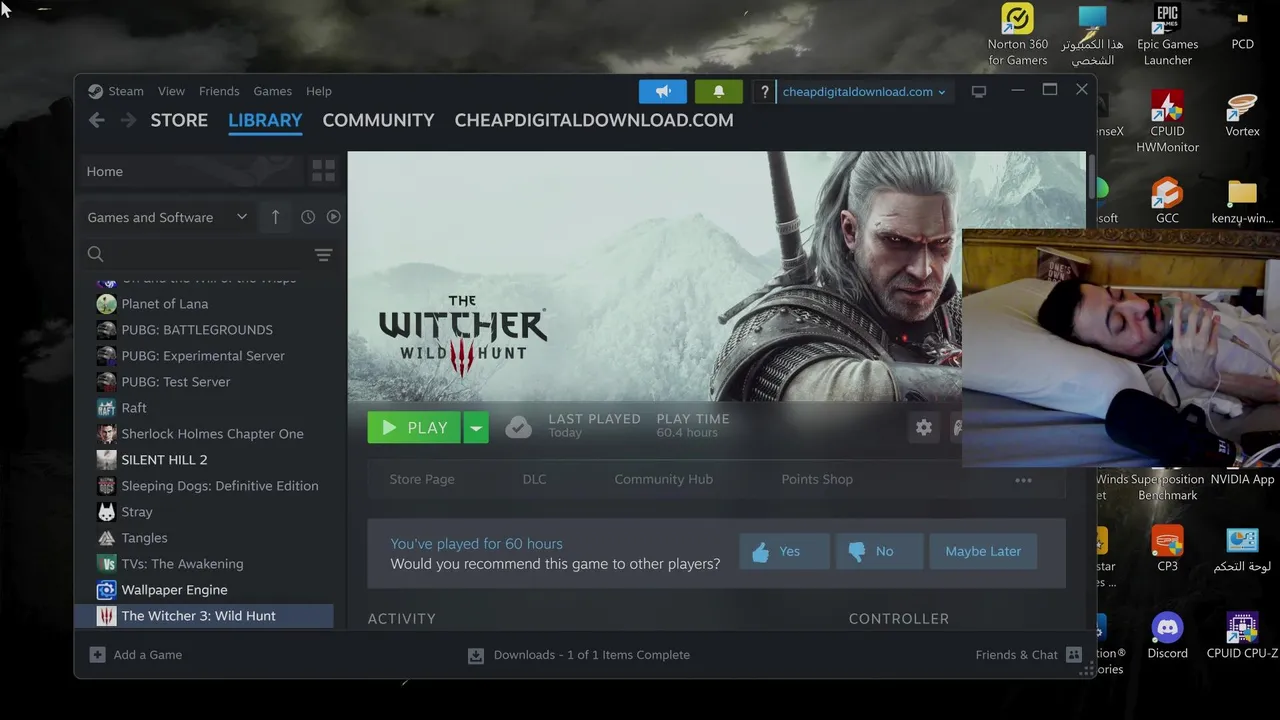Click the ready-to-play filter icon
The width and height of the screenshot is (1280, 720).
(334, 217)
